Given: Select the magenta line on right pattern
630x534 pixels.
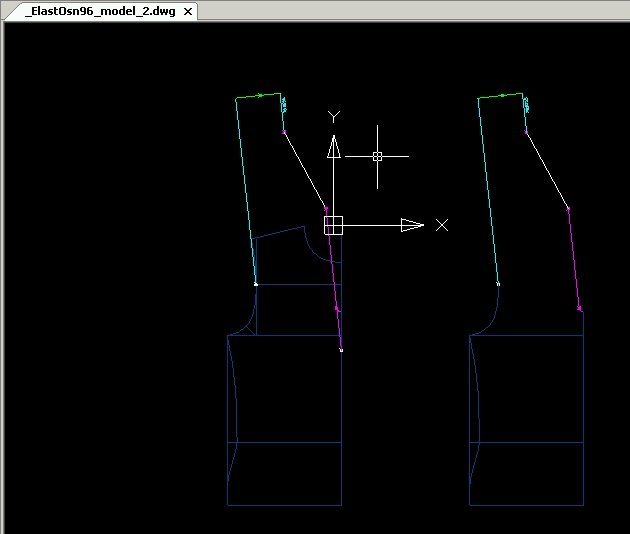Looking at the screenshot, I should 574,259.
